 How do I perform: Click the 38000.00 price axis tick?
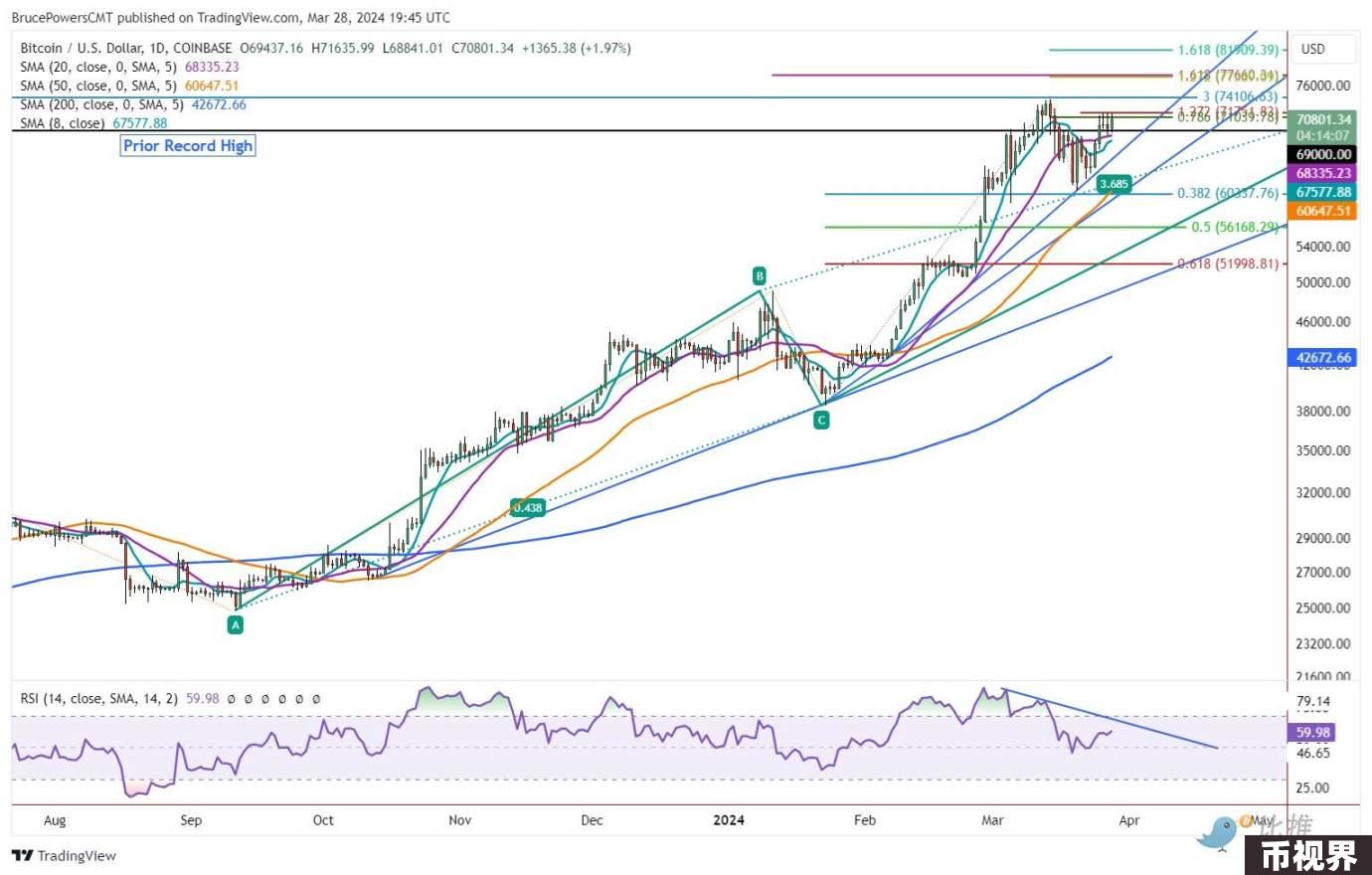pyautogui.click(x=1324, y=411)
